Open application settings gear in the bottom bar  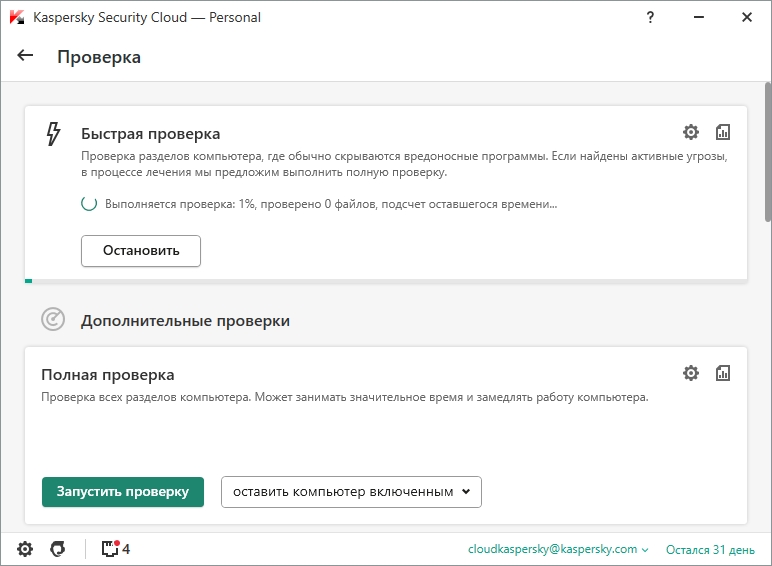(25, 549)
